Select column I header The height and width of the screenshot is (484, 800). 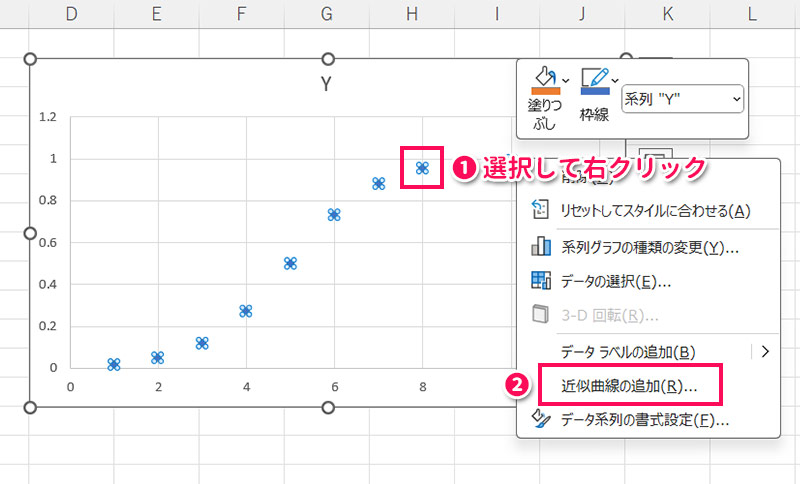tap(497, 14)
